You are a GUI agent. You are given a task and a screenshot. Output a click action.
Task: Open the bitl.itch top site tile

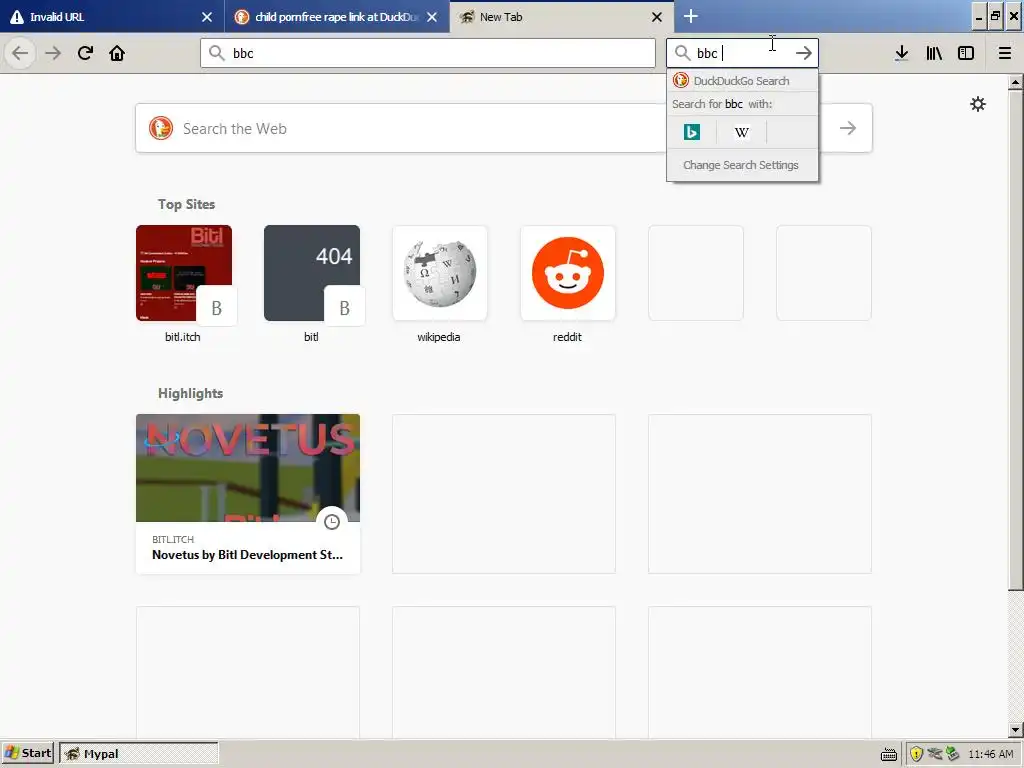click(x=184, y=273)
